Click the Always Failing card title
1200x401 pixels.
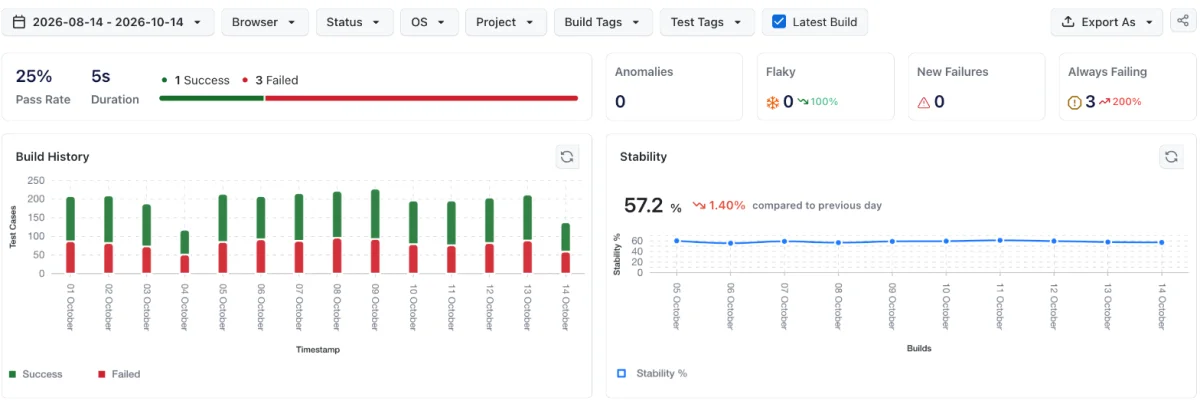click(x=1107, y=72)
